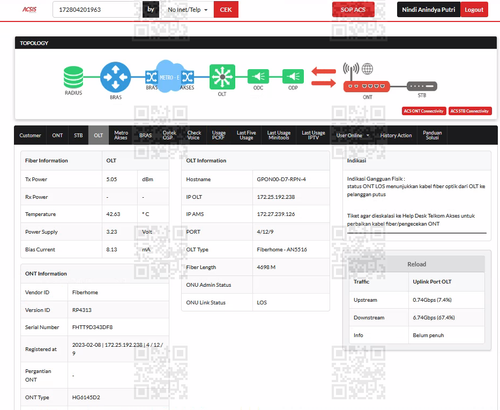Click the gray STB device icon
The width and height of the screenshot is (500, 410).
tap(422, 86)
